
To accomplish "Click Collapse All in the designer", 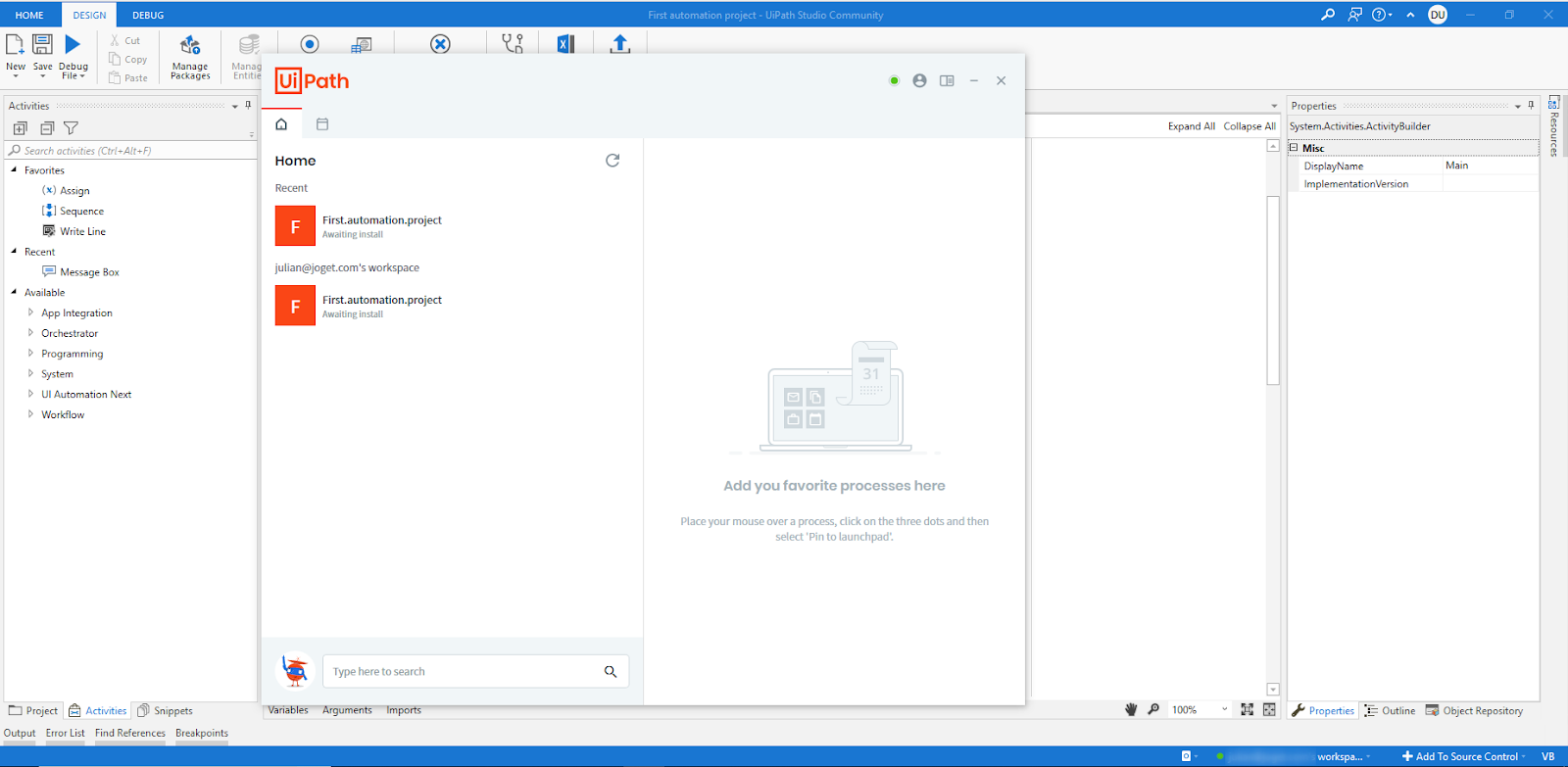I will [x=1249, y=126].
